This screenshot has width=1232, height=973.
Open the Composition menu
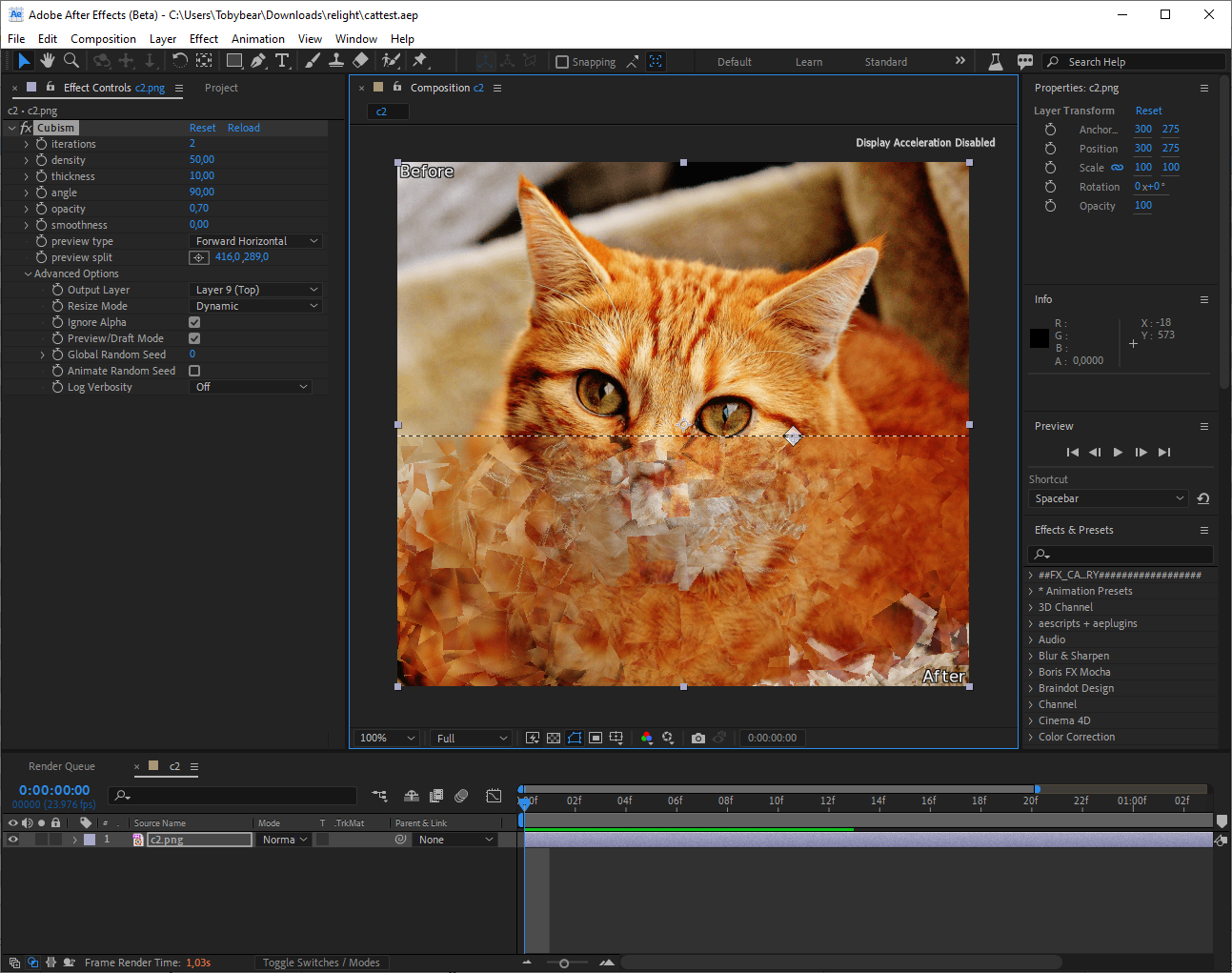tap(103, 39)
